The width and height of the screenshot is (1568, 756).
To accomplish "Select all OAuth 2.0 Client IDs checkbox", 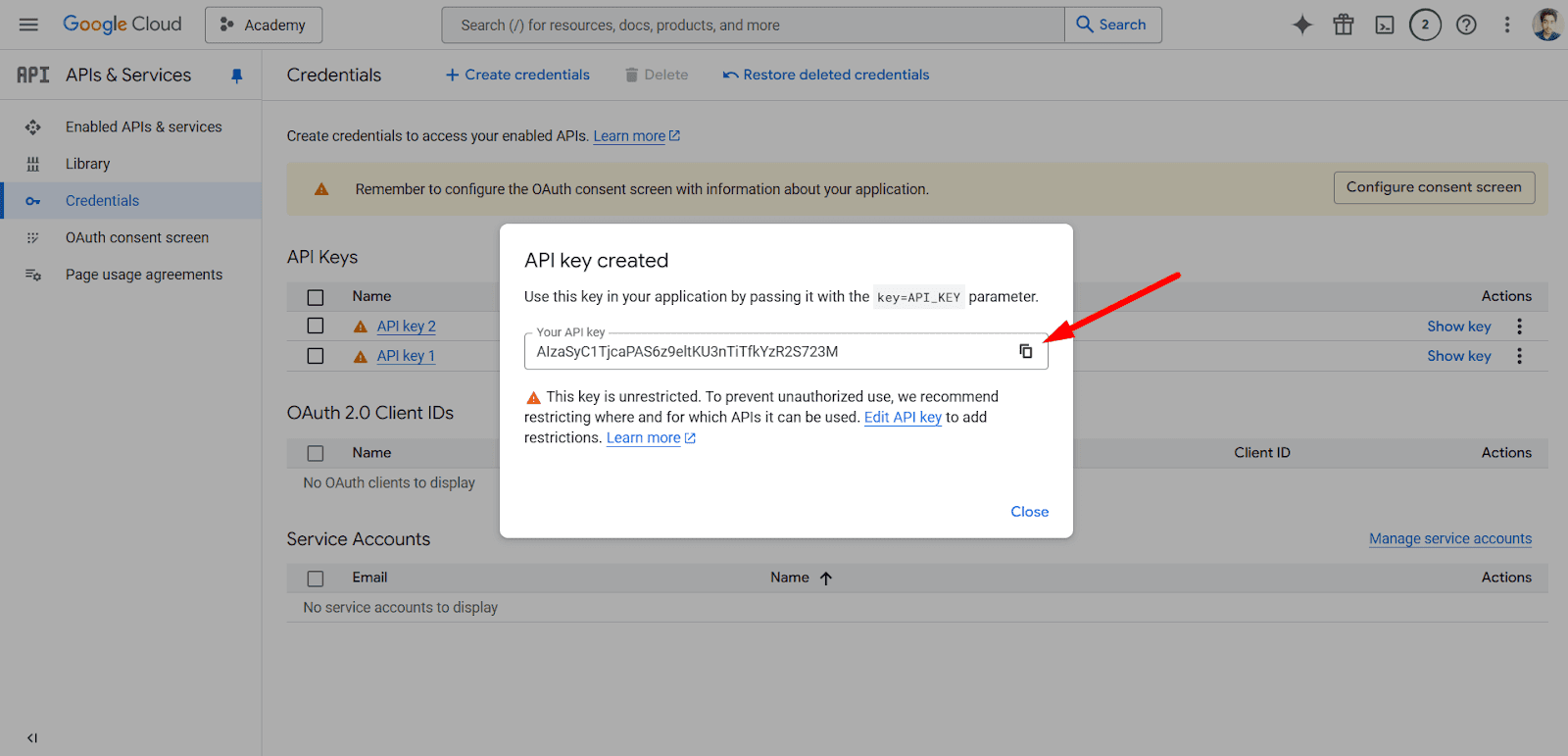I will (x=316, y=453).
